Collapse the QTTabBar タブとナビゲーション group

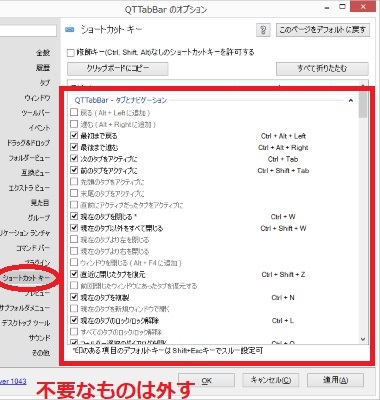351,100
